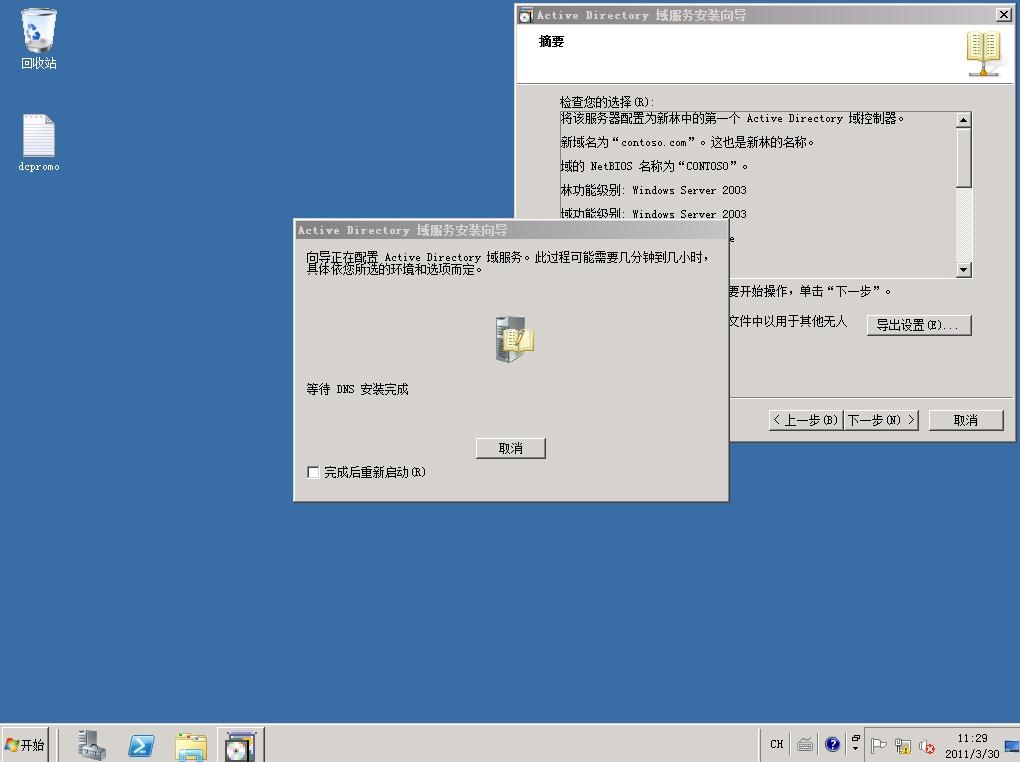Enable restart after completion checkbox
The width and height of the screenshot is (1020, 762).
(313, 472)
